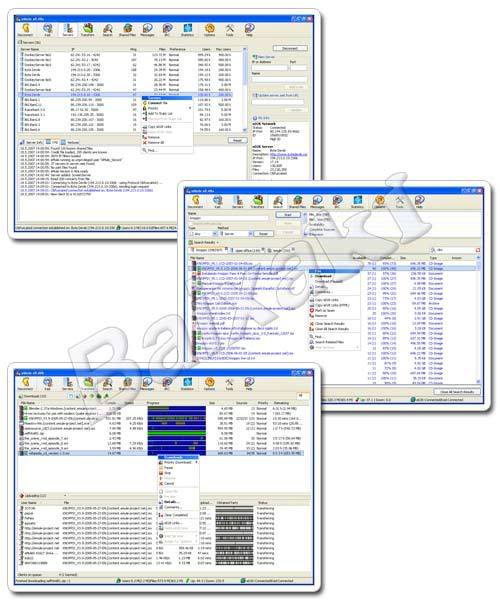Click Disconnect icon in the Transfers window toolbar

pos(26,384)
